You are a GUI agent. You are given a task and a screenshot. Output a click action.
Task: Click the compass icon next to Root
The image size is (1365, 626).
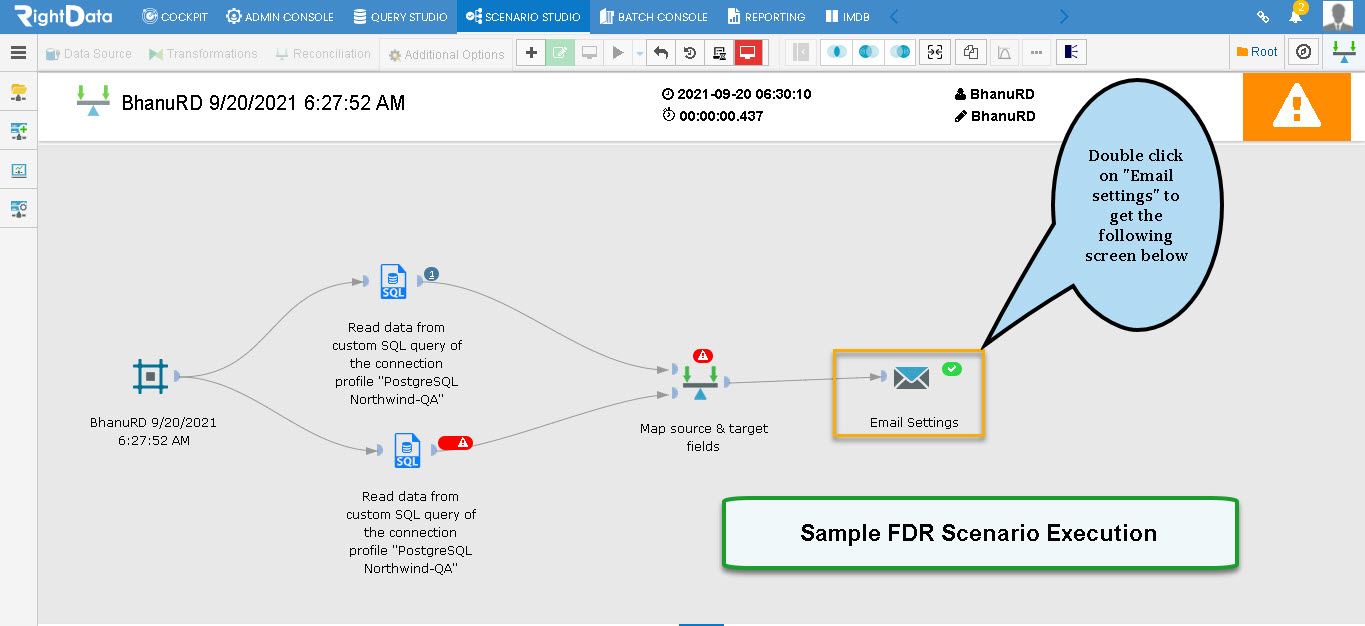pyautogui.click(x=1302, y=52)
